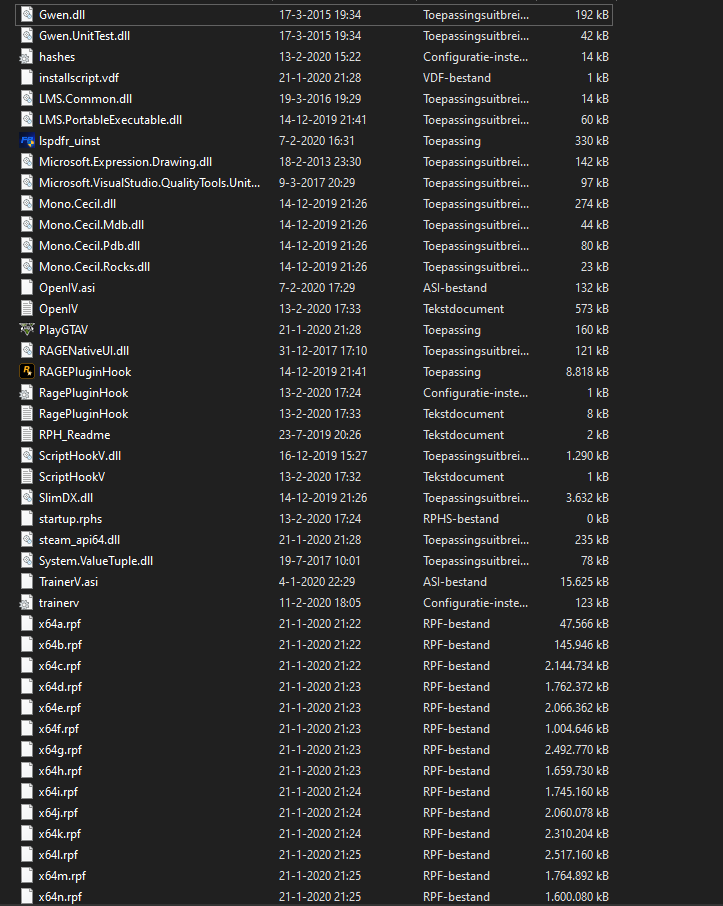The image size is (723, 906).
Task: Click the date 7-2-2020 16:31
Action: click(x=317, y=141)
